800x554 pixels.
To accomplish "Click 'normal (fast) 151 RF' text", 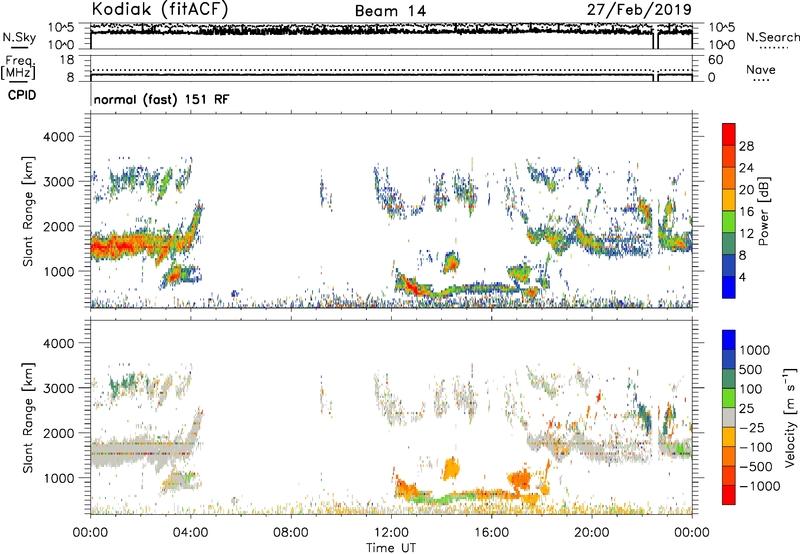I will pyautogui.click(x=161, y=99).
